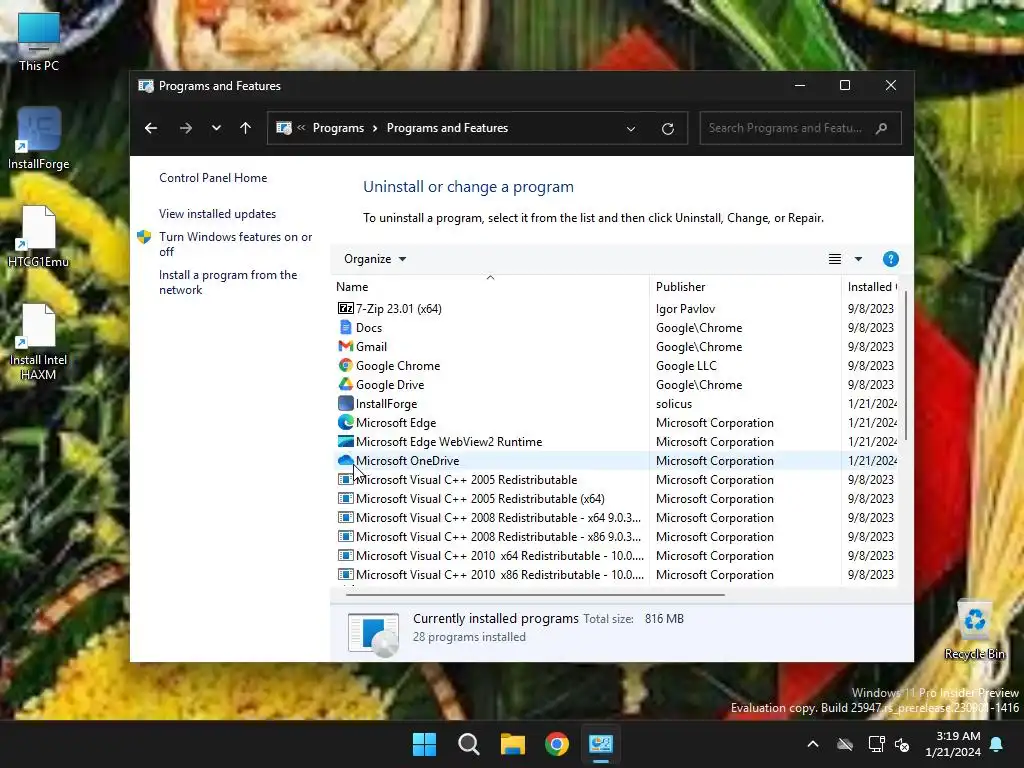Screen dimensions: 1024x768
Task: Click the Forward navigation arrow
Action: pos(185,128)
